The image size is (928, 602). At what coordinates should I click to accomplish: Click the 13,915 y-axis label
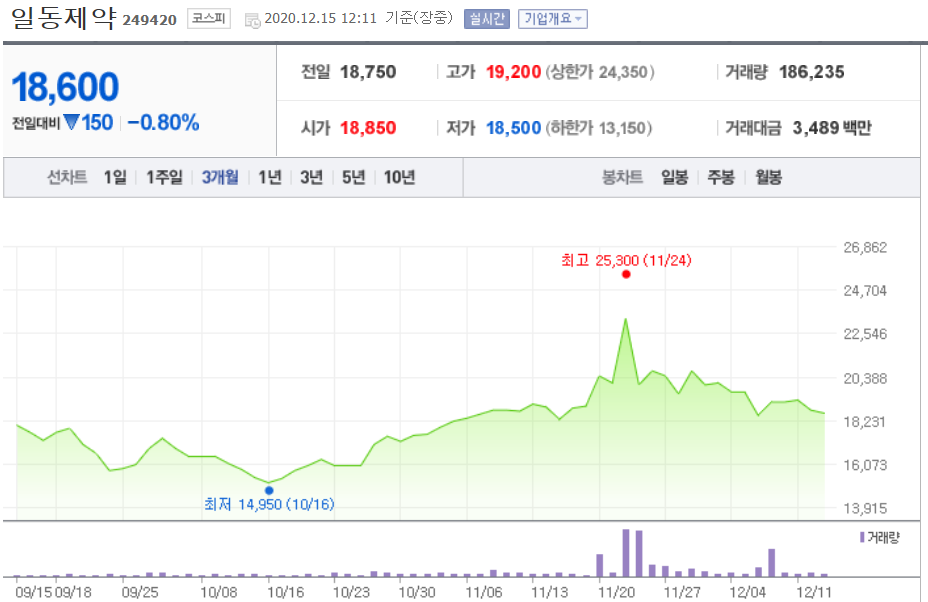click(865, 508)
